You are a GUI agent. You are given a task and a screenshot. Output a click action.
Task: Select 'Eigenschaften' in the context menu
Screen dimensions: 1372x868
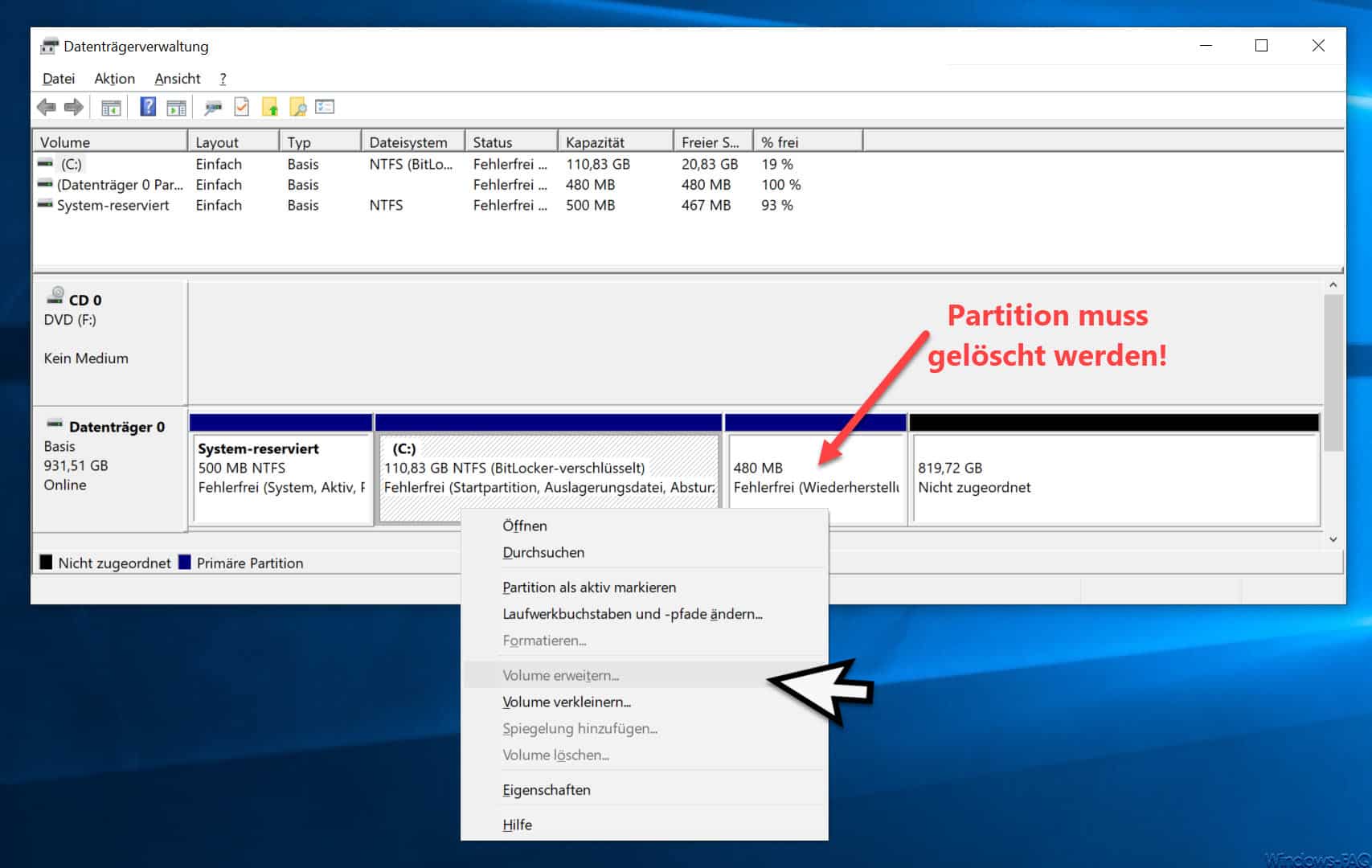(x=546, y=790)
